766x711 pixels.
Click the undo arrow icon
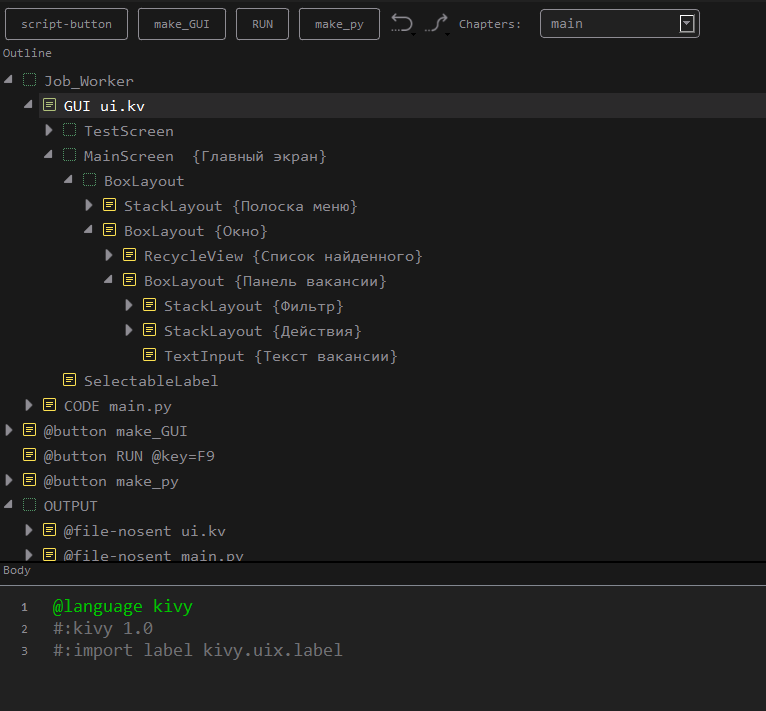point(402,23)
